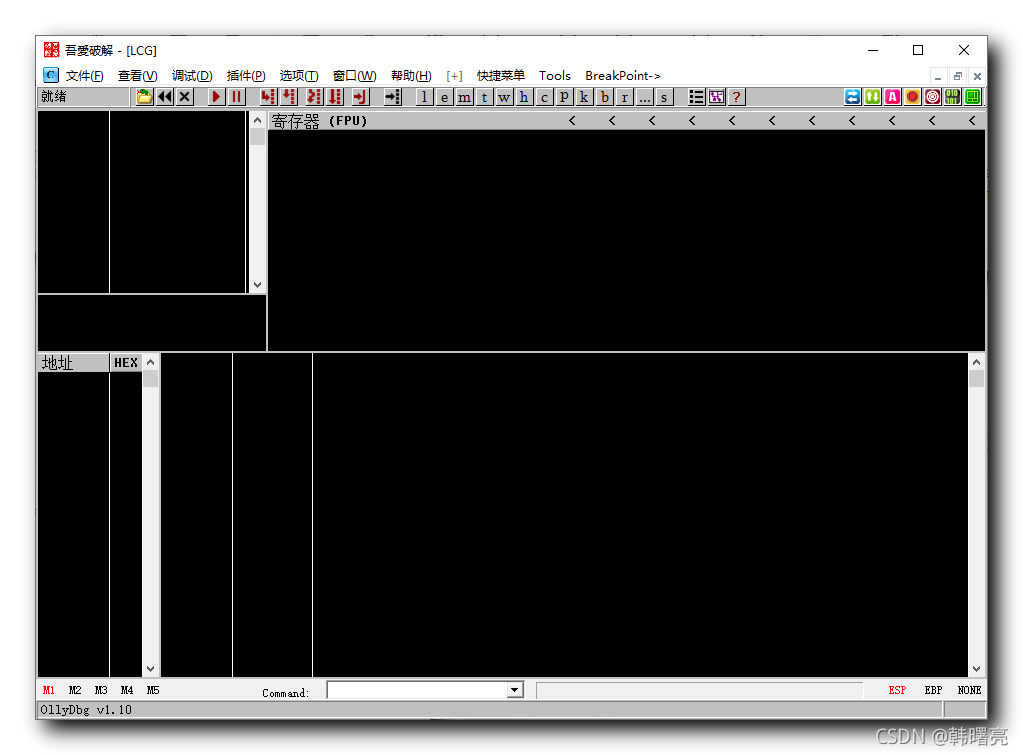Open the Command box dropdown
The image size is (1023, 755).
pyautogui.click(x=513, y=689)
